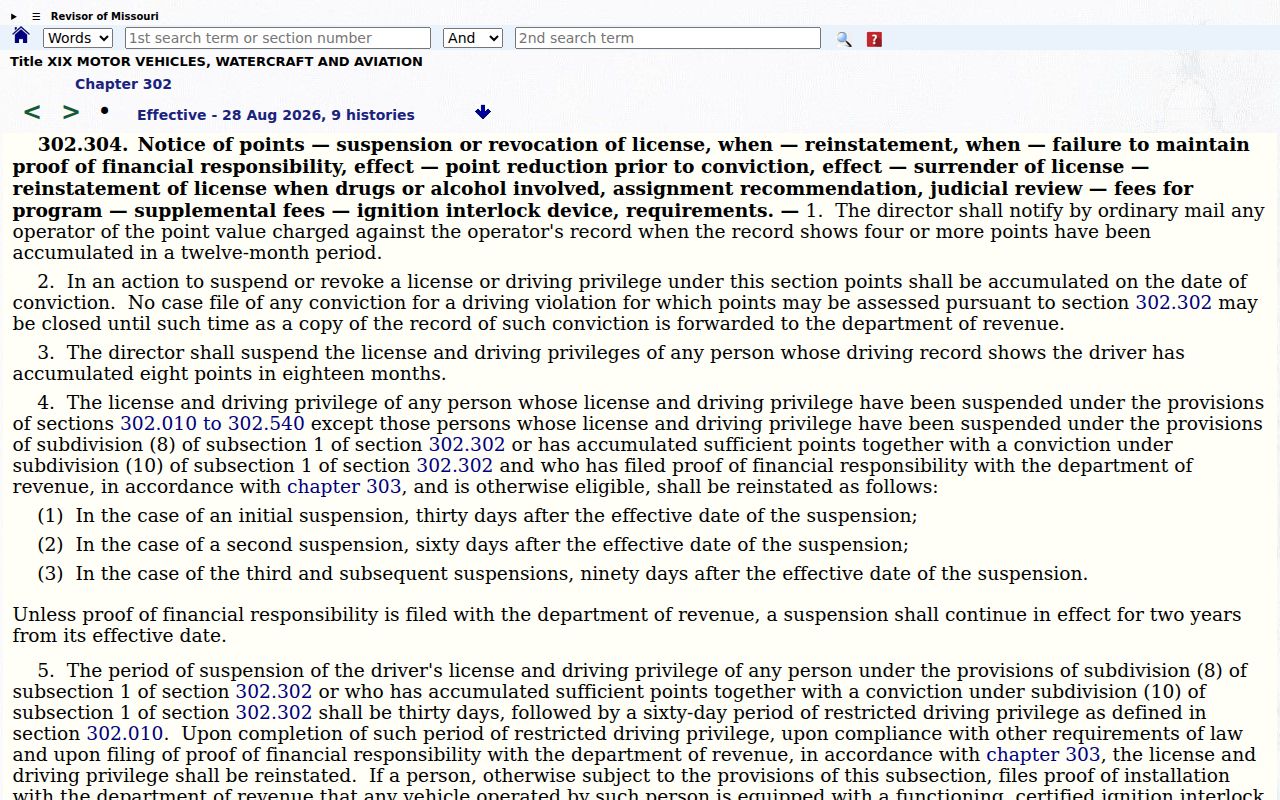Open 302.302 link after subdivision (8) in subsection 4
The height and width of the screenshot is (800, 1280).
(467, 445)
